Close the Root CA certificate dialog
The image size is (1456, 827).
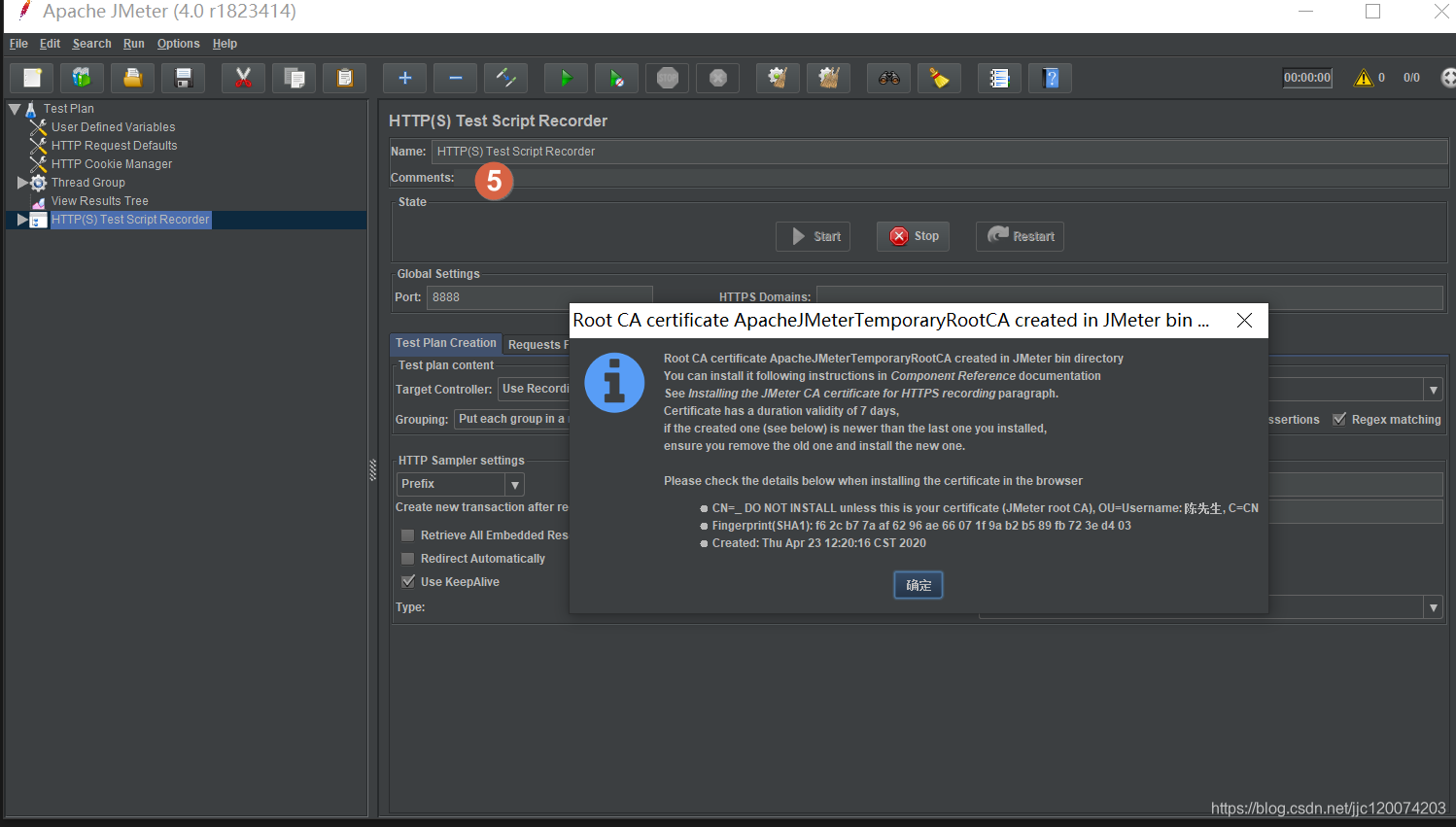pyautogui.click(x=1244, y=321)
